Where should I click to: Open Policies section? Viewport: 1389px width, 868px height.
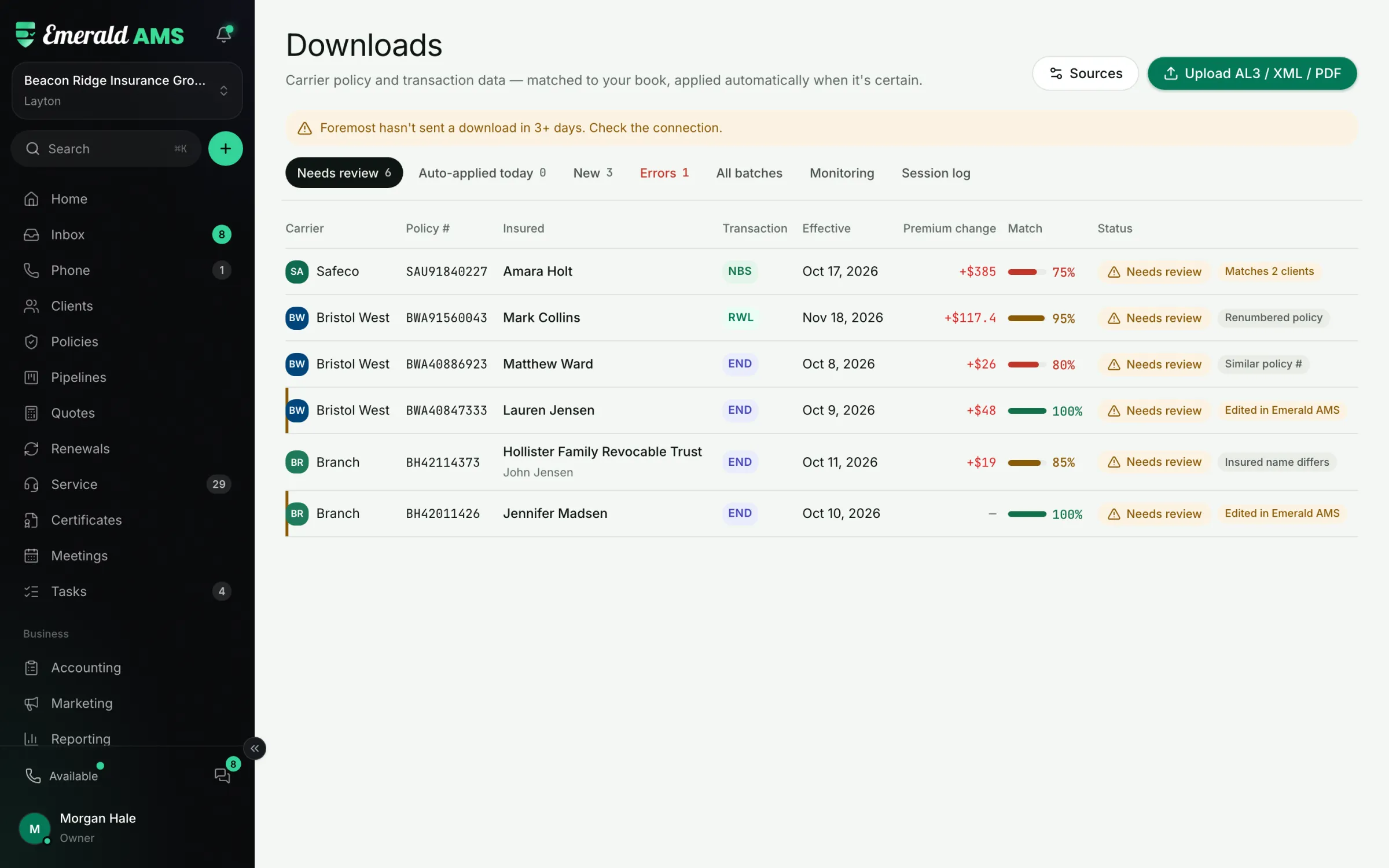127,341
